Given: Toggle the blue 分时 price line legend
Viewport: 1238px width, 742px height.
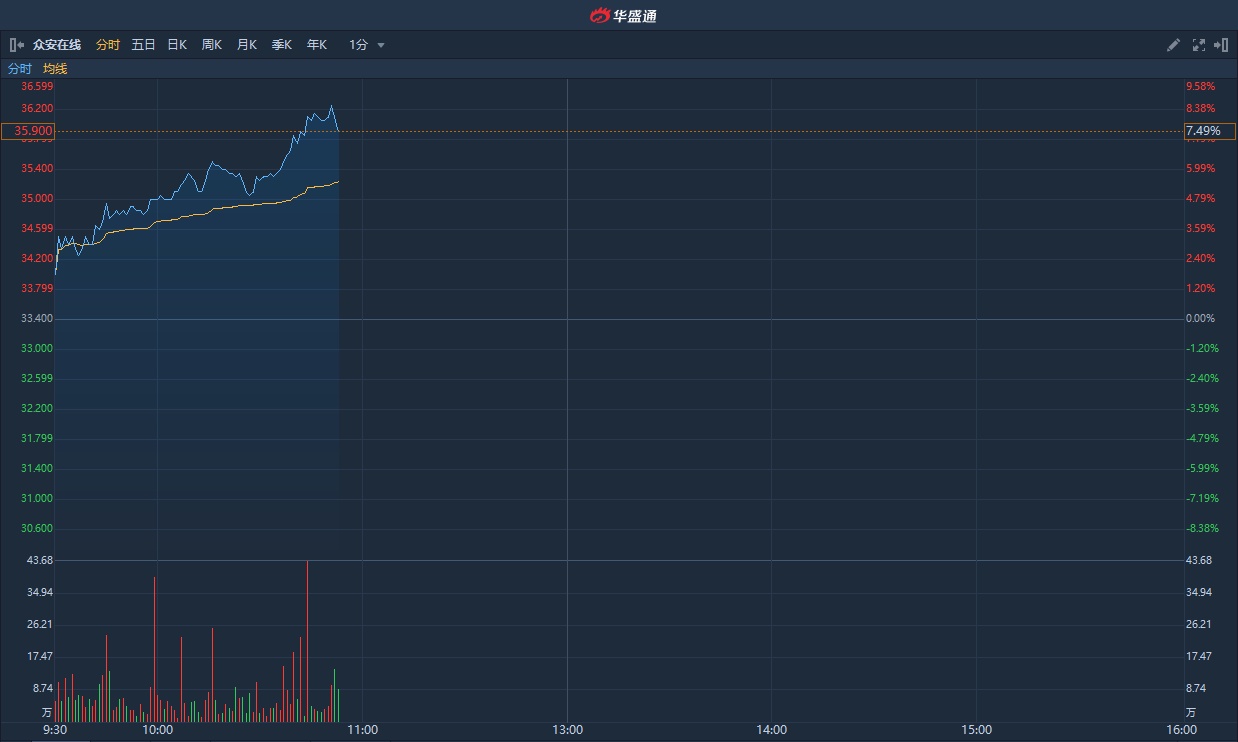Looking at the screenshot, I should tap(20, 69).
